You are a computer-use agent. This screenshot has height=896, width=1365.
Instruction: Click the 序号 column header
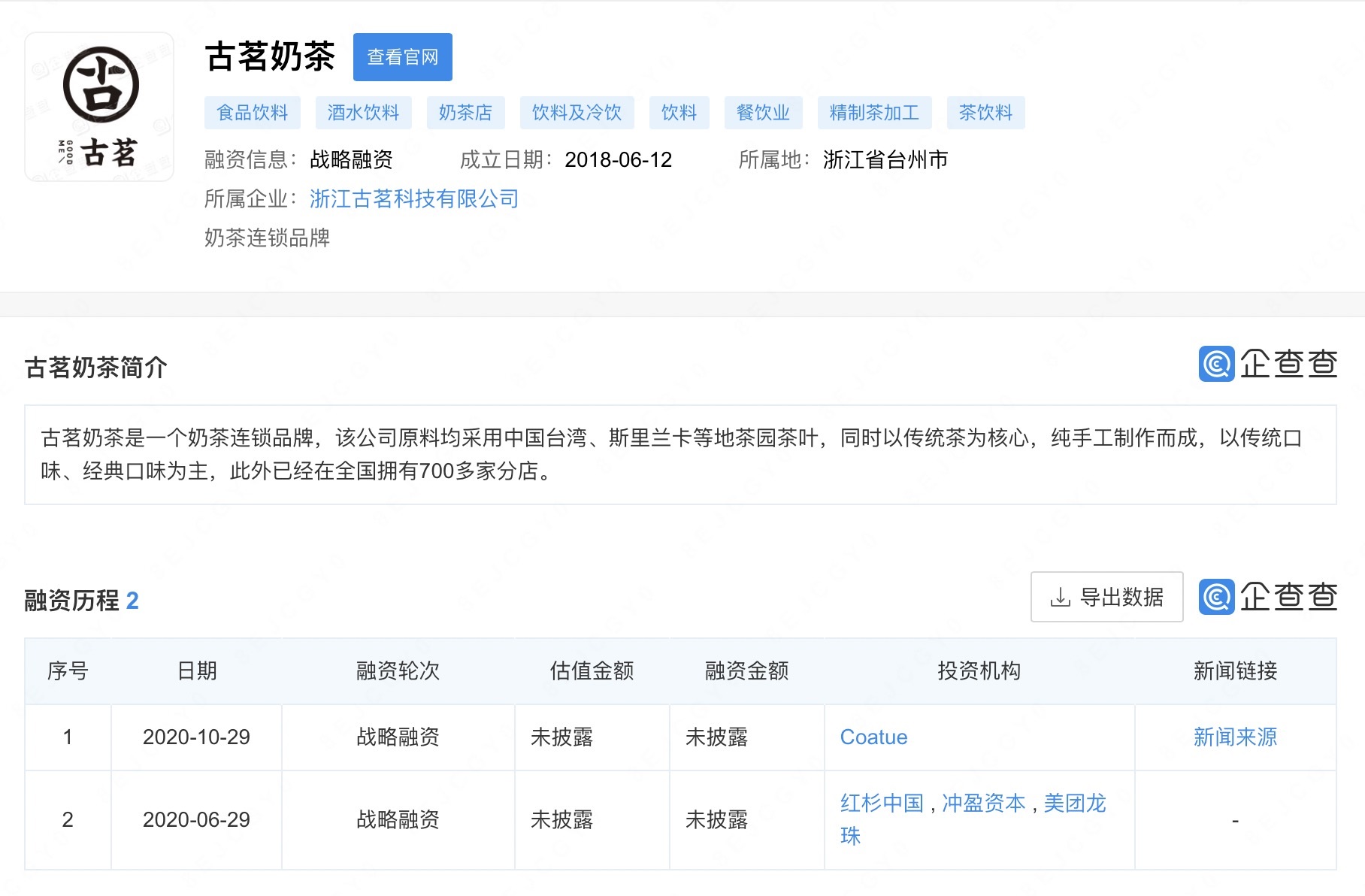[68, 670]
